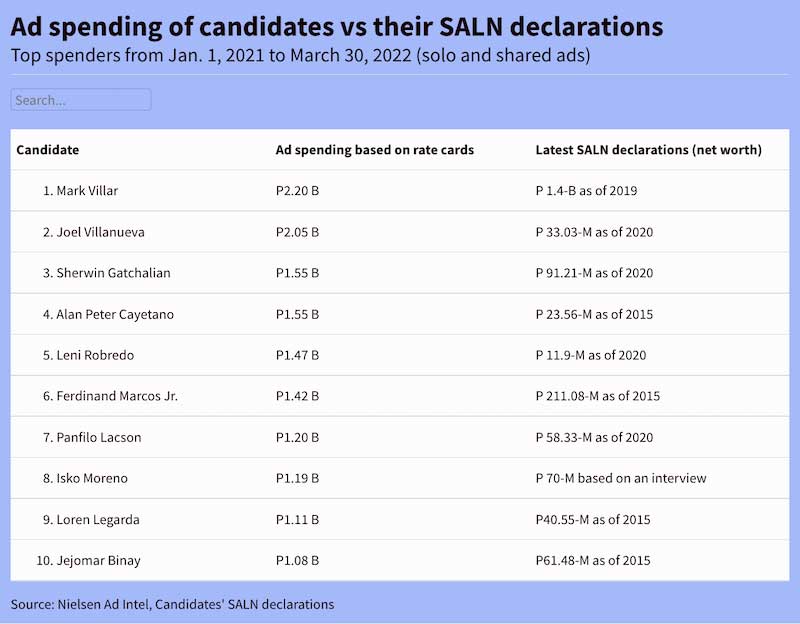800x624 pixels.
Task: Select the Leni Robredo row
Action: click(x=399, y=355)
